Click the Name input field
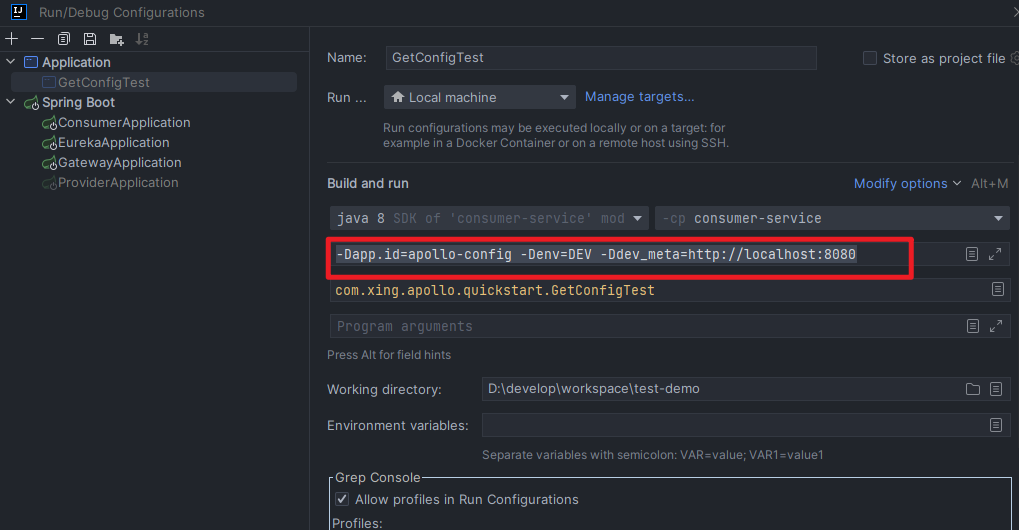The image size is (1019, 530). [601, 58]
